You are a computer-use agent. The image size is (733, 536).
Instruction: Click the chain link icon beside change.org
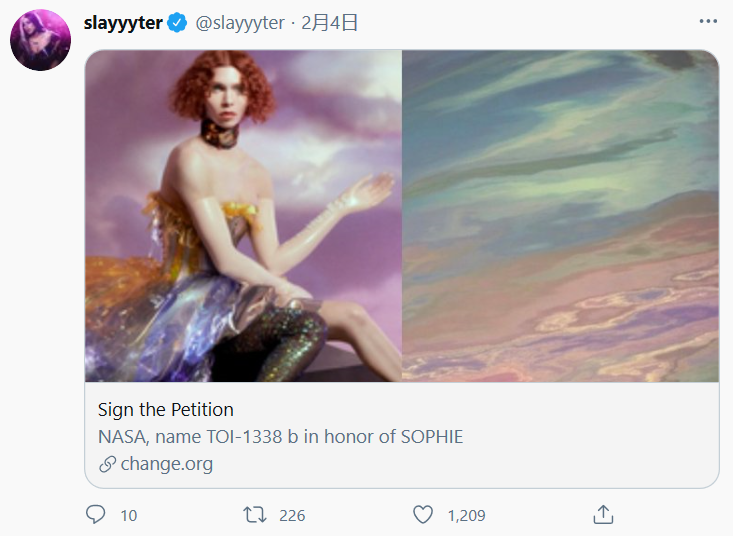[107, 464]
